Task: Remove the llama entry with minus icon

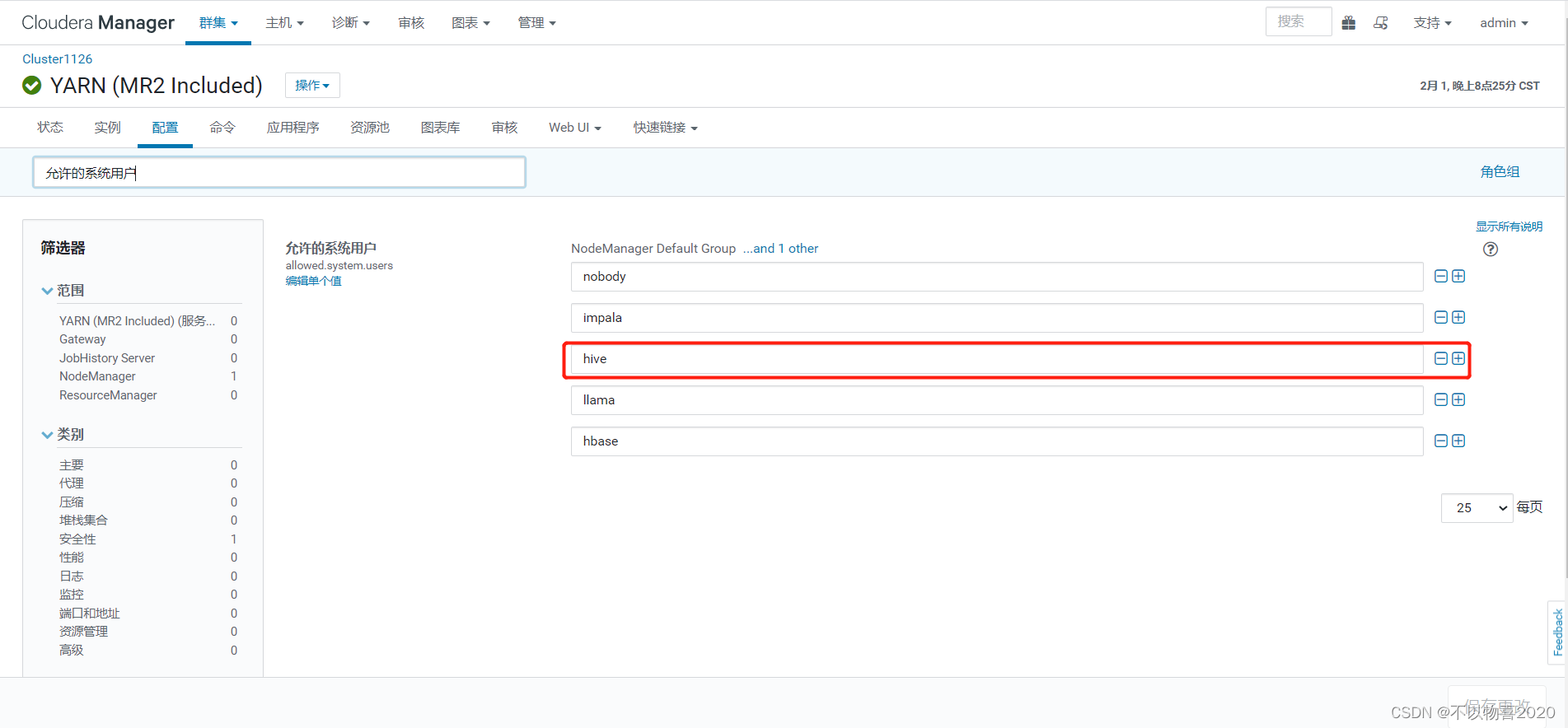Action: click(1441, 399)
